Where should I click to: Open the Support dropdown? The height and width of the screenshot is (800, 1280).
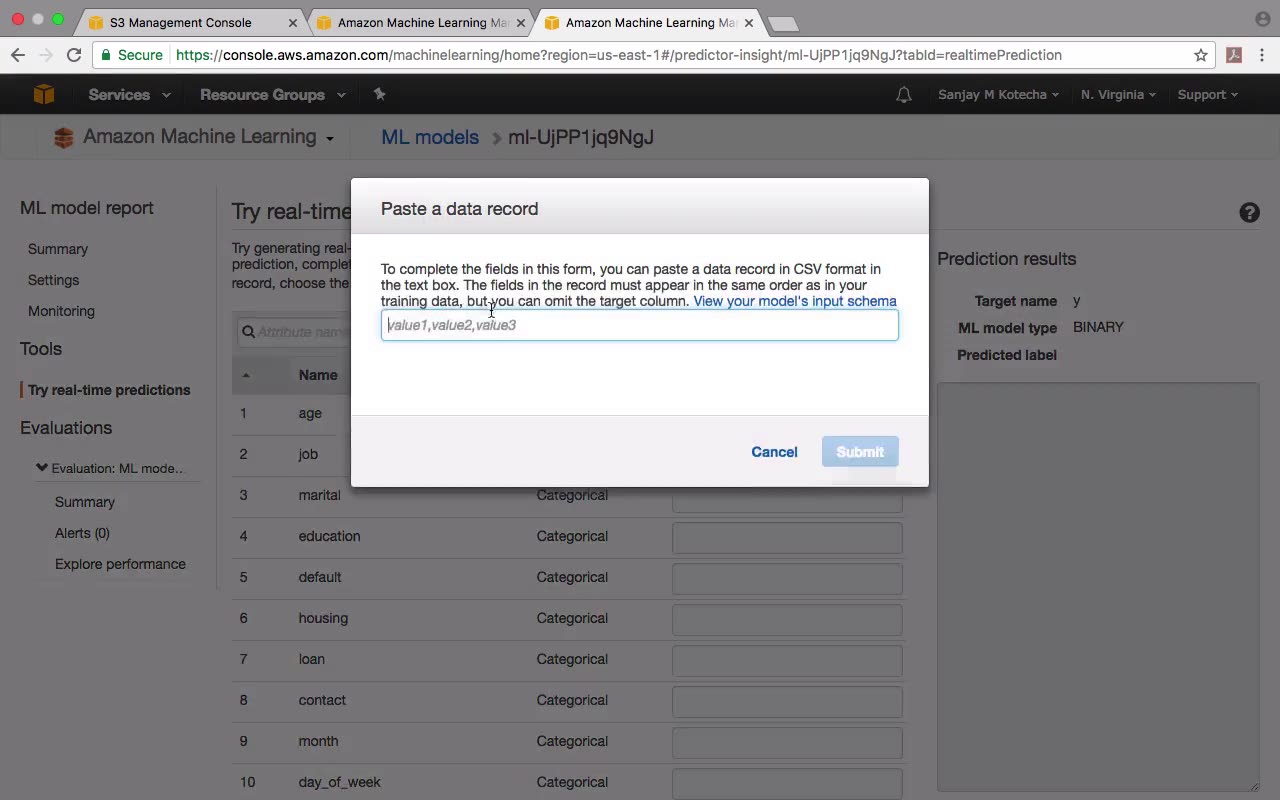(x=1207, y=95)
